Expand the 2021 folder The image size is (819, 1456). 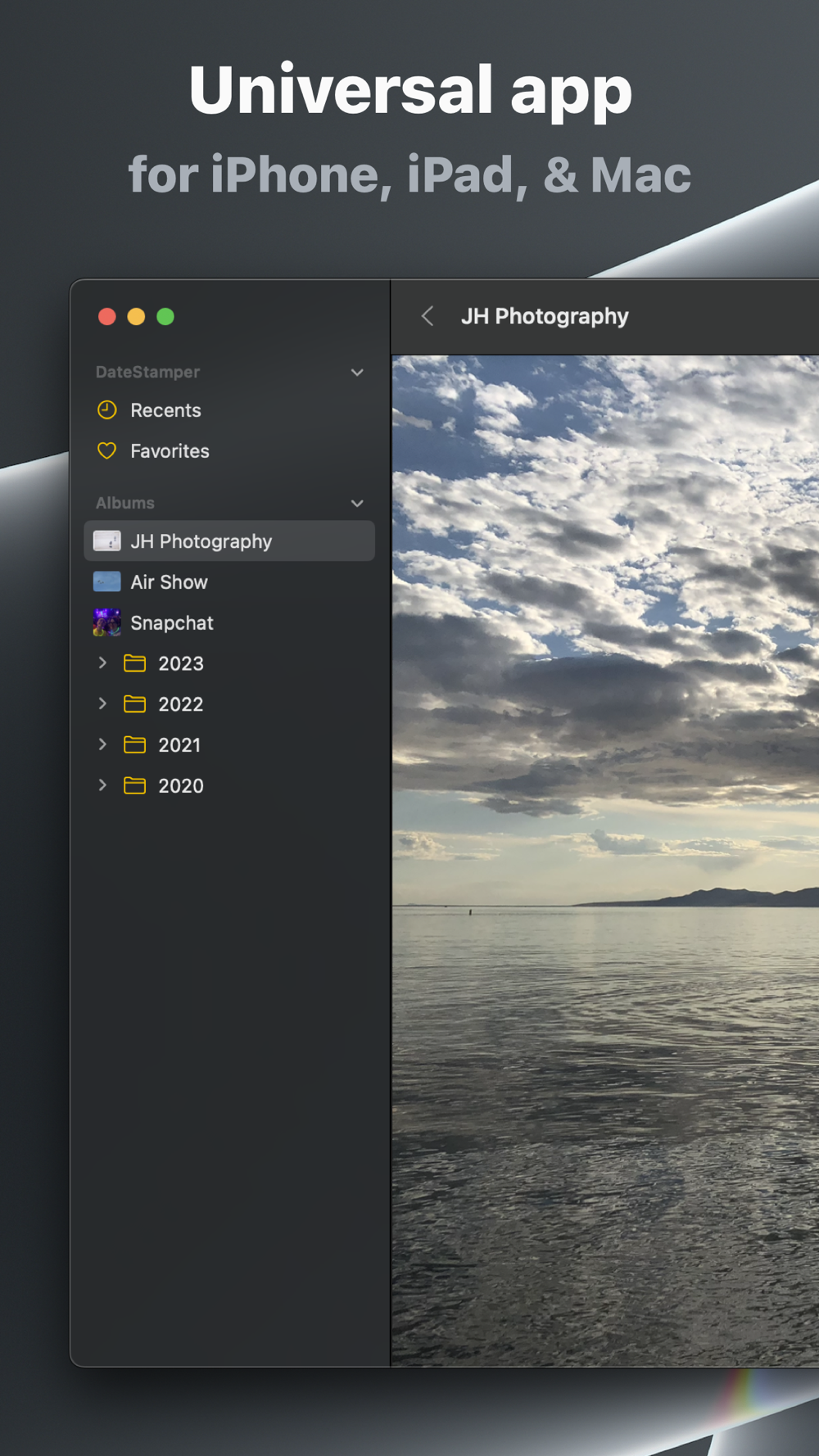(x=102, y=744)
